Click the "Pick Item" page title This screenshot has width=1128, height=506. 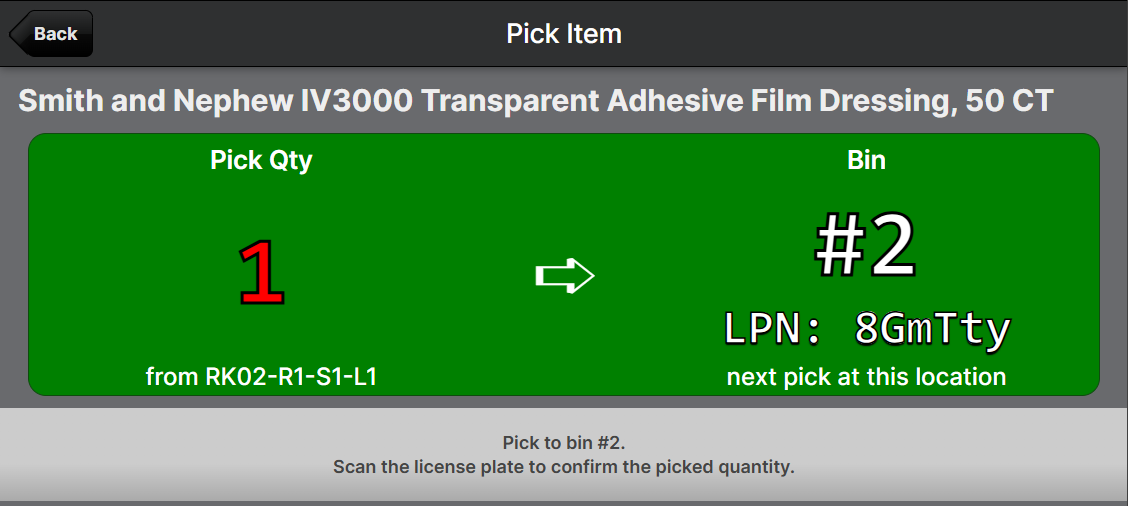click(564, 34)
